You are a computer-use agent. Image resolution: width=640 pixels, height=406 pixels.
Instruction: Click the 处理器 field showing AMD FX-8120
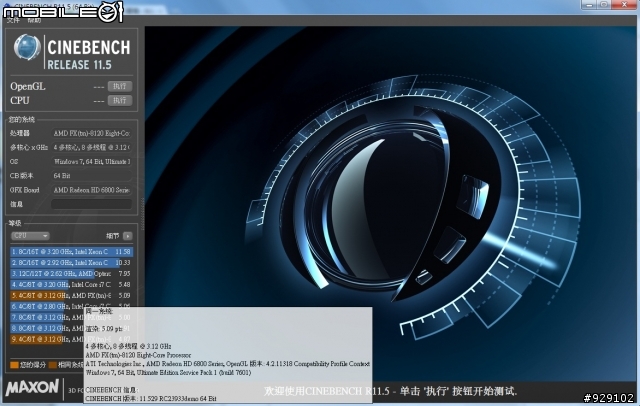pyautogui.click(x=91, y=133)
